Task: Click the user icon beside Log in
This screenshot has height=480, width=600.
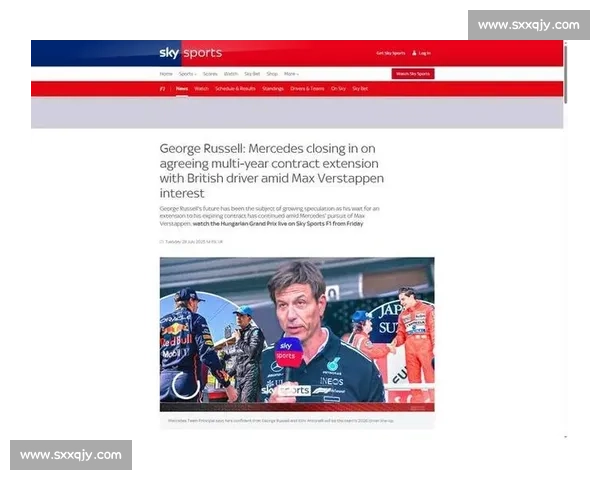Action: click(x=414, y=53)
